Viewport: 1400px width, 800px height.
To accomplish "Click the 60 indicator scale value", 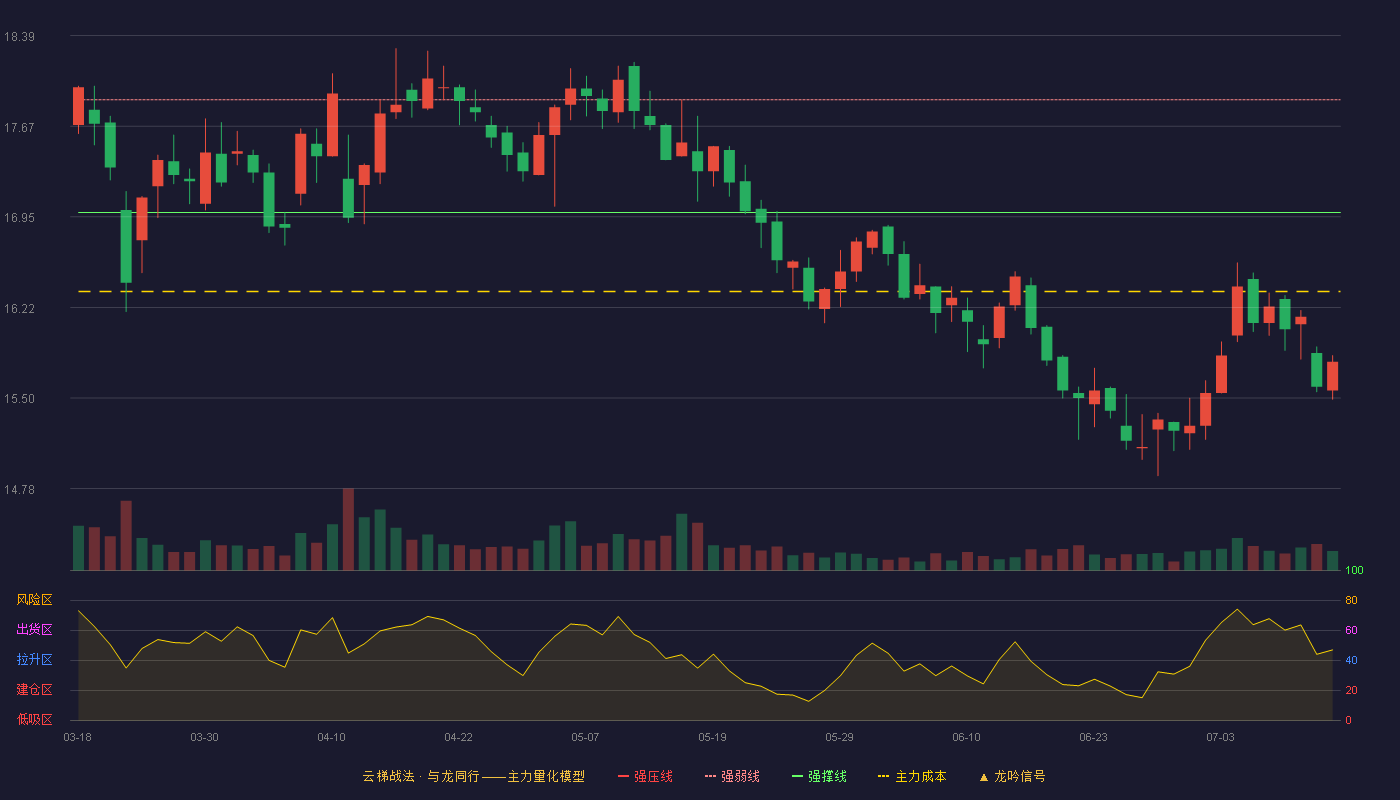I will tap(1351, 630).
